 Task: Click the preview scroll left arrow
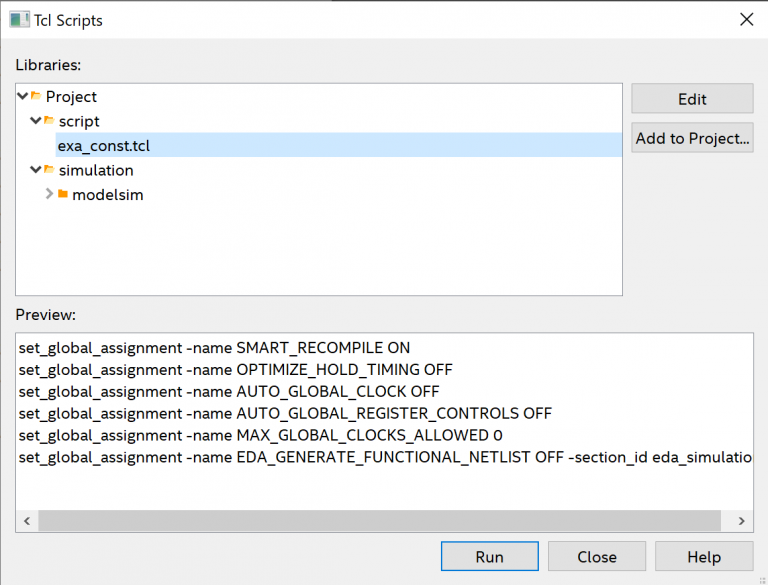pyautogui.click(x=28, y=521)
